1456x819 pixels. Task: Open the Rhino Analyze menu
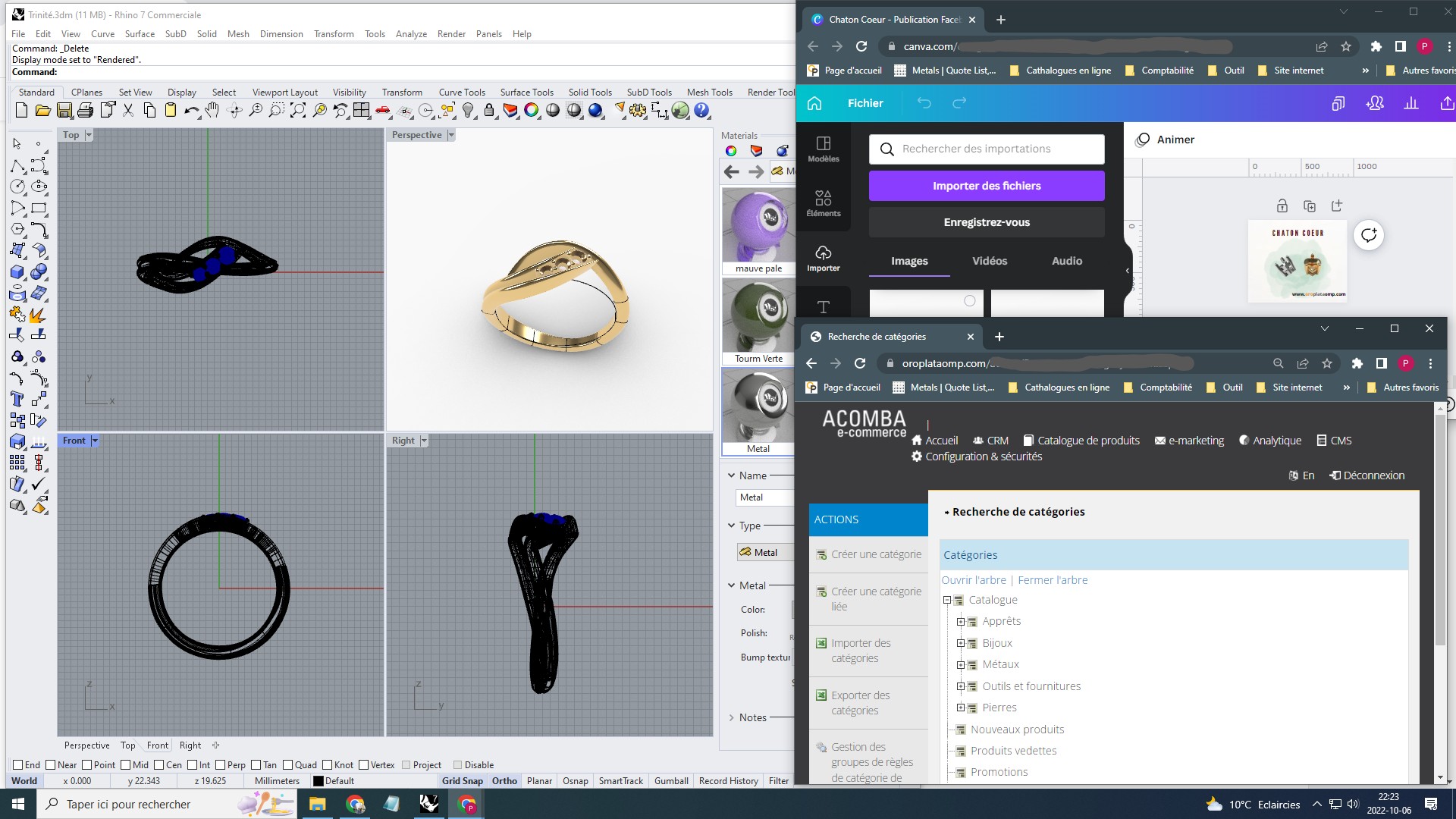[x=411, y=34]
